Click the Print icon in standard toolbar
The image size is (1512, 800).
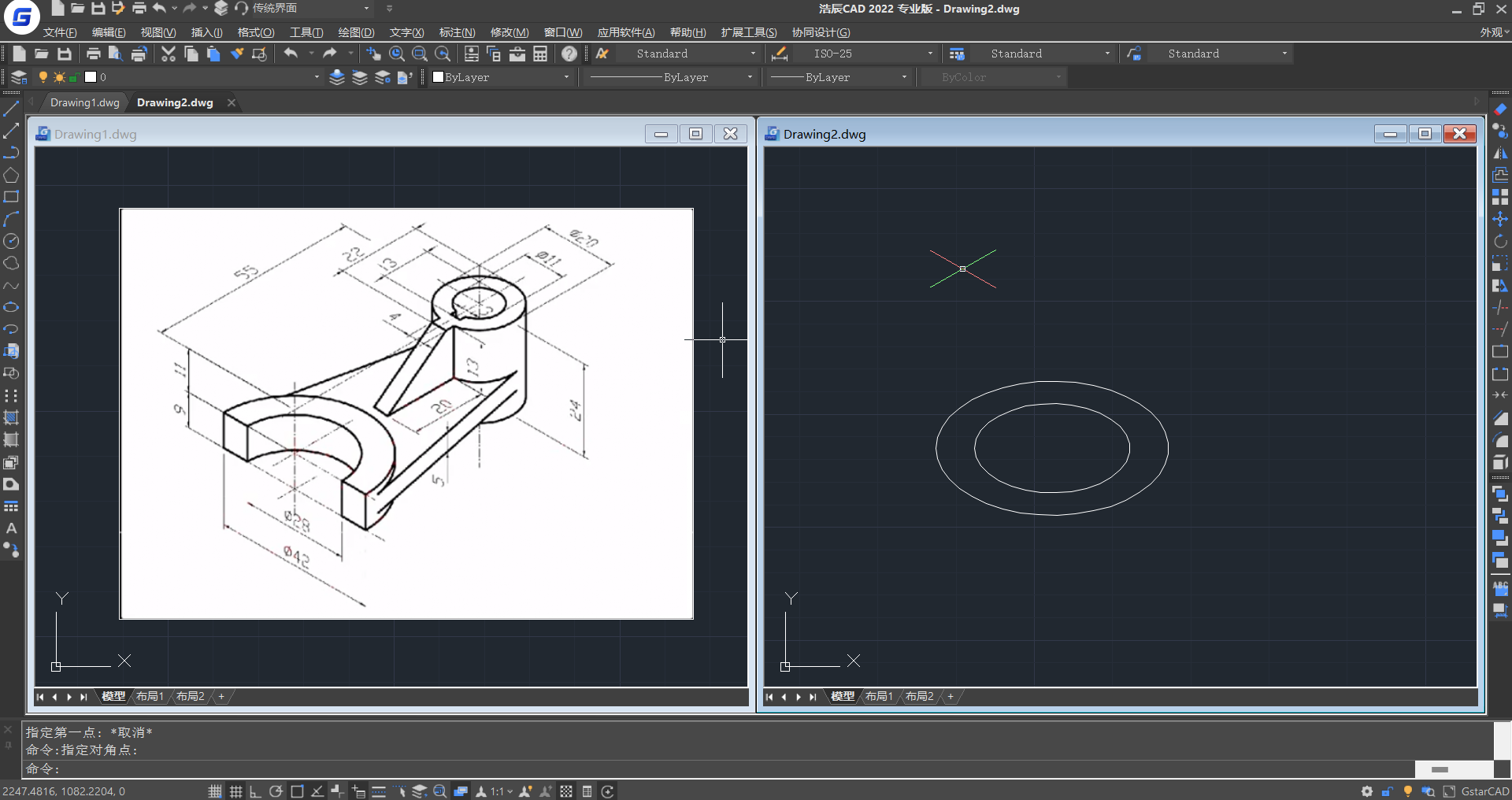click(x=93, y=54)
